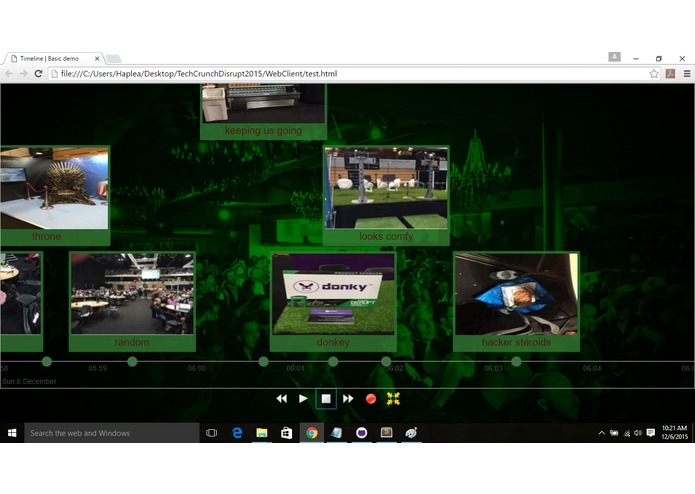
Task: Open the hacker steroids photo card
Action: coord(516,301)
